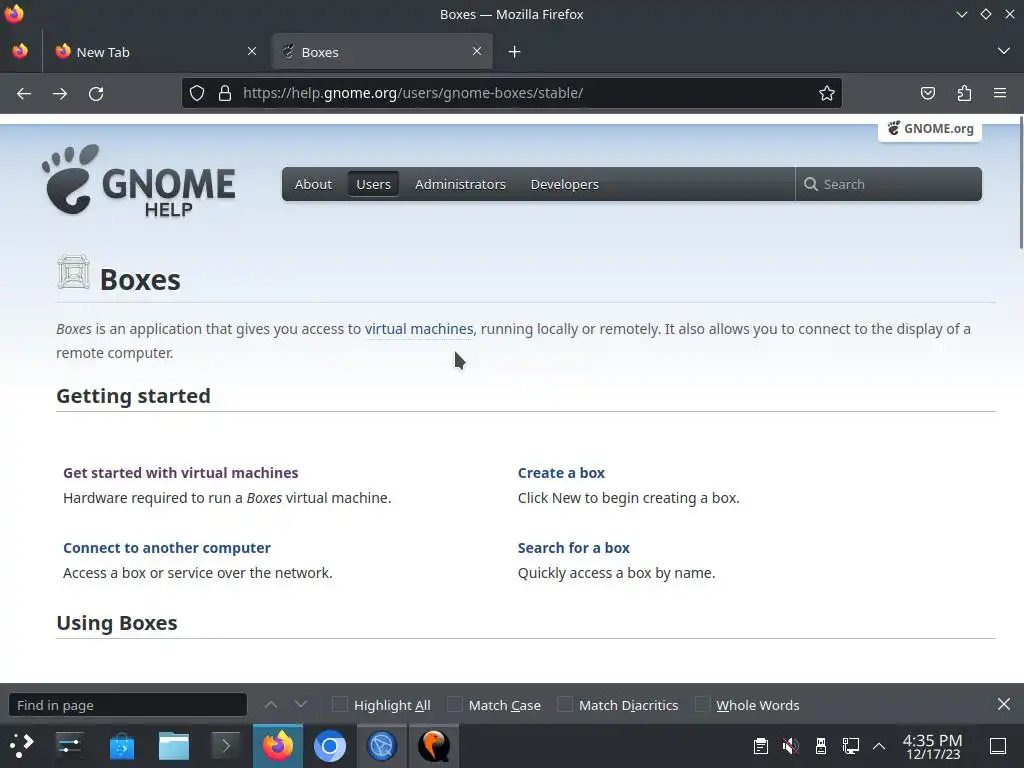Select the Boxes tab
Screen dimensions: 1024x768
[x=382, y=52]
